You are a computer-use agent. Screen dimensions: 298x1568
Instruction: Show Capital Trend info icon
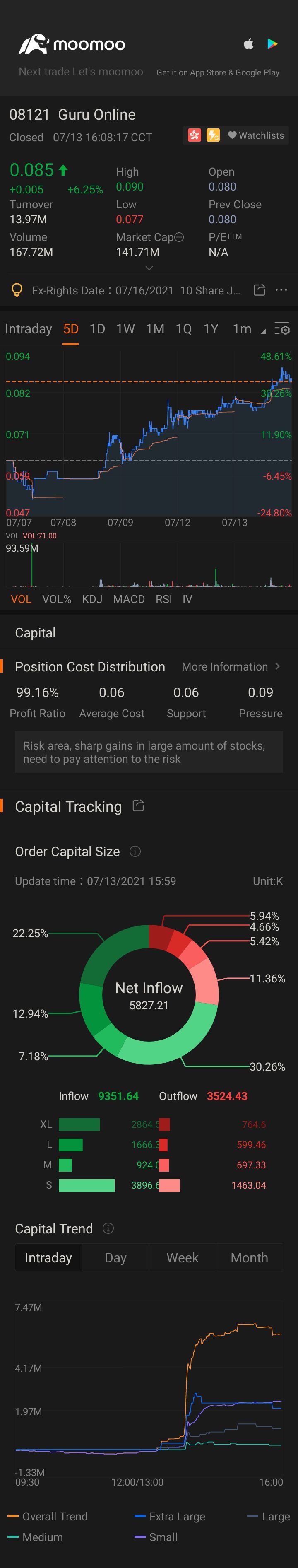pos(108,1228)
